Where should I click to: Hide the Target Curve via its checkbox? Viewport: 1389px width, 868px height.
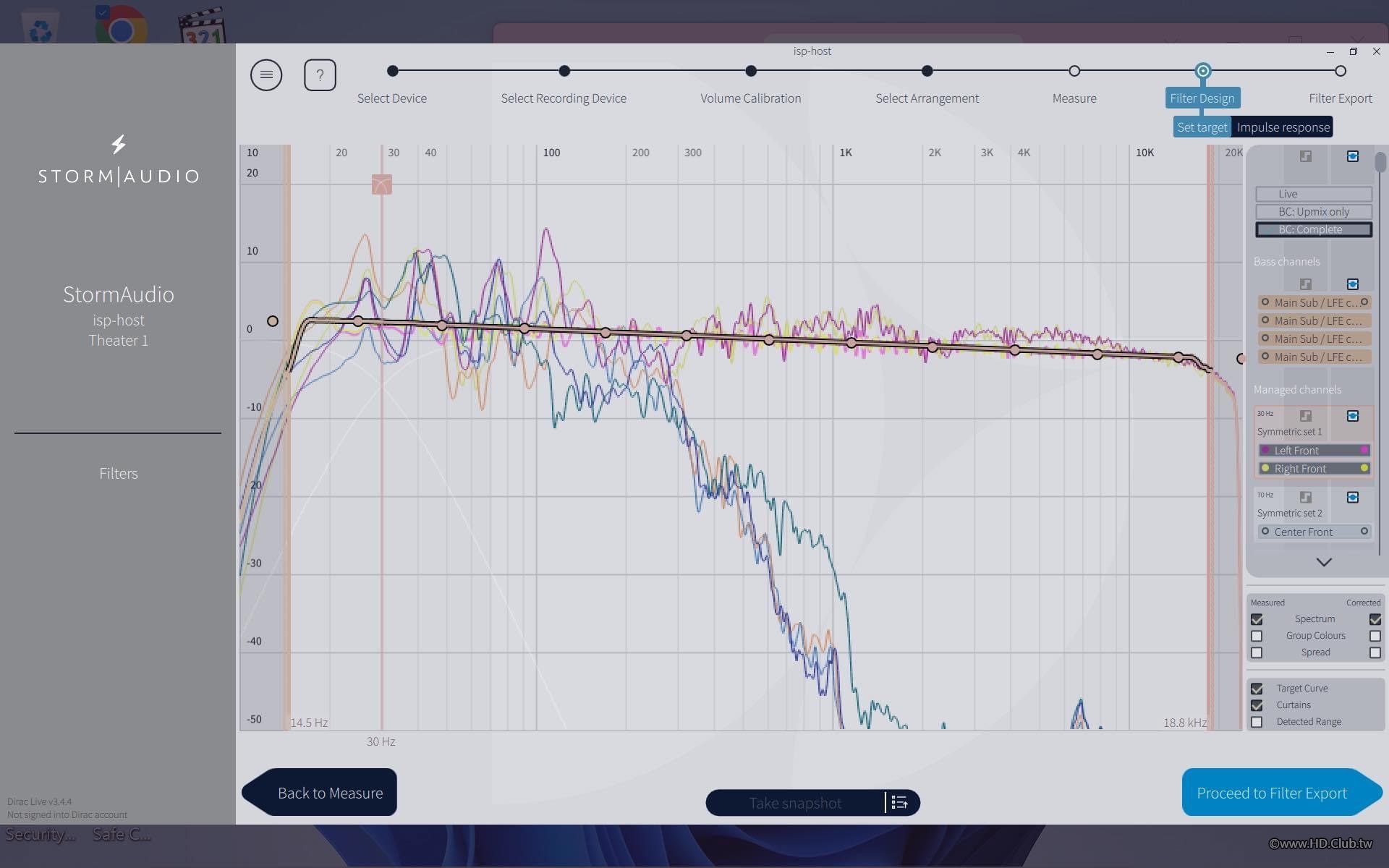click(x=1257, y=689)
